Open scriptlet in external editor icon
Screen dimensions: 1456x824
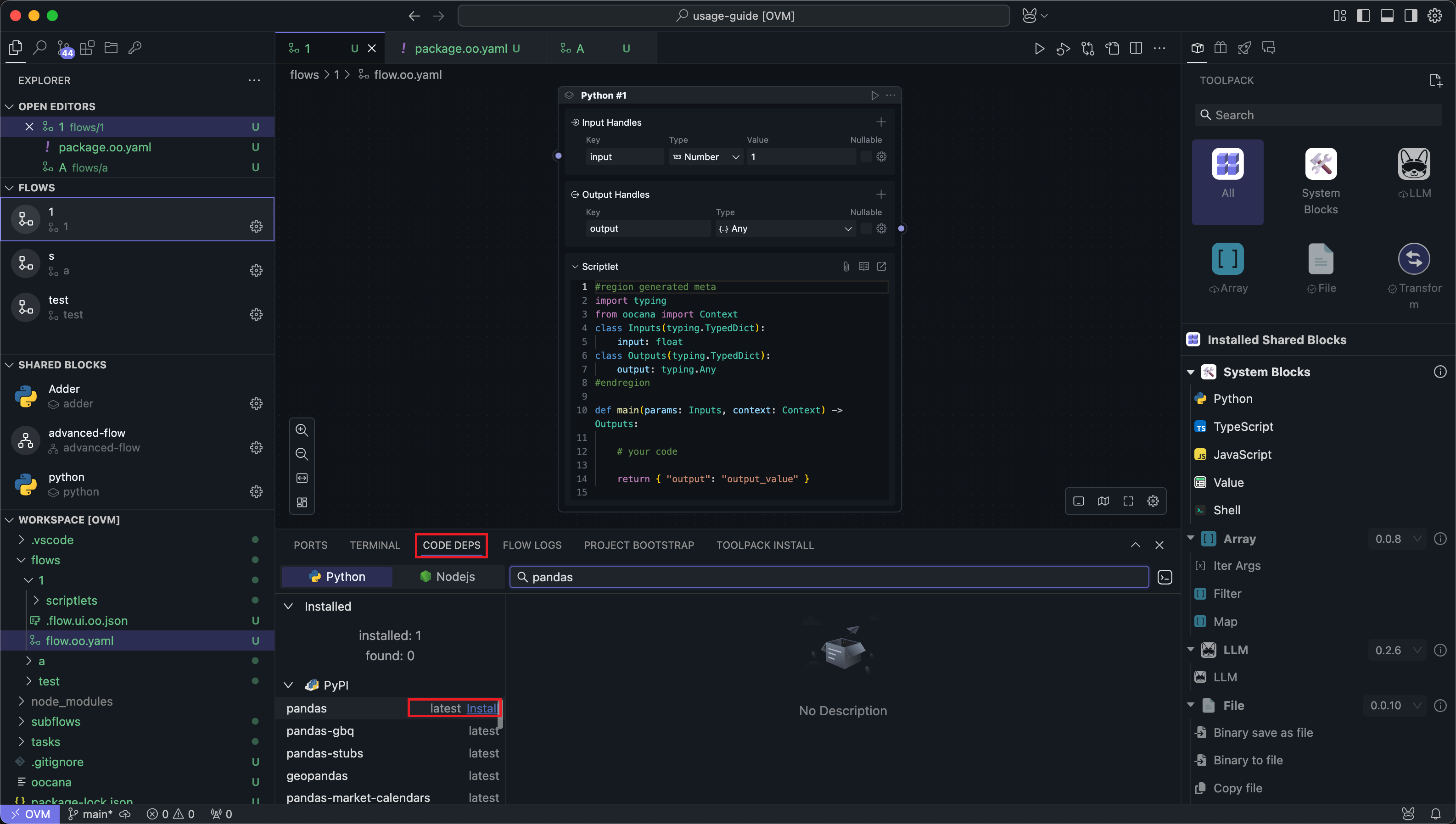881,267
